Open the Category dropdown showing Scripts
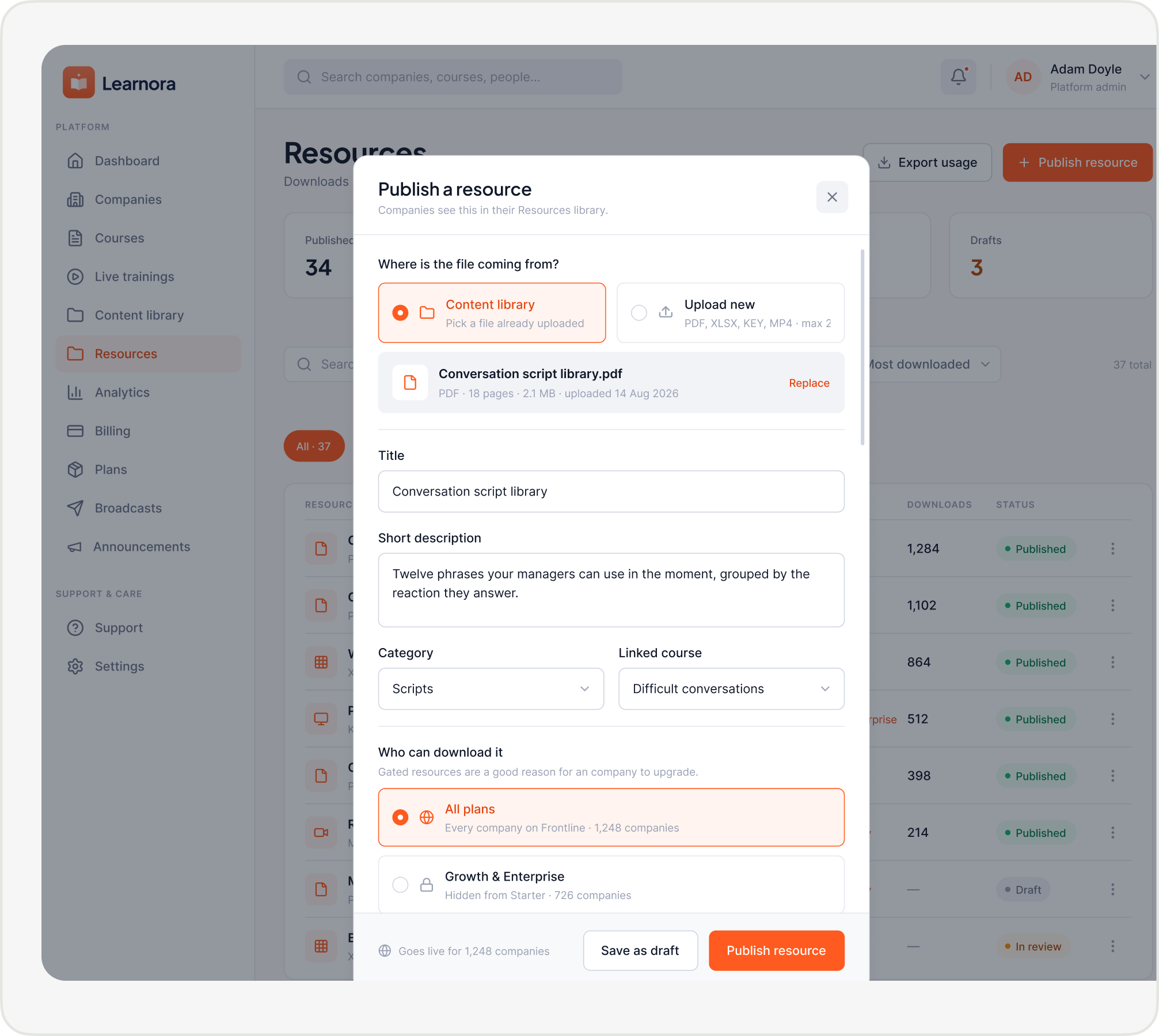1159x1036 pixels. 491,688
